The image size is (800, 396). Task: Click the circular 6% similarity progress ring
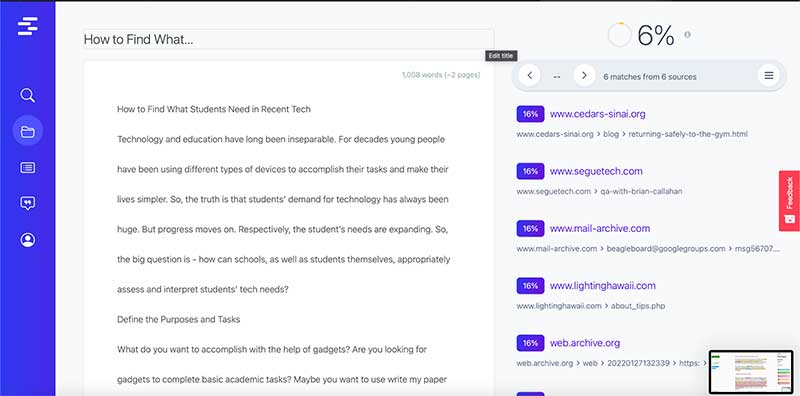(x=619, y=35)
